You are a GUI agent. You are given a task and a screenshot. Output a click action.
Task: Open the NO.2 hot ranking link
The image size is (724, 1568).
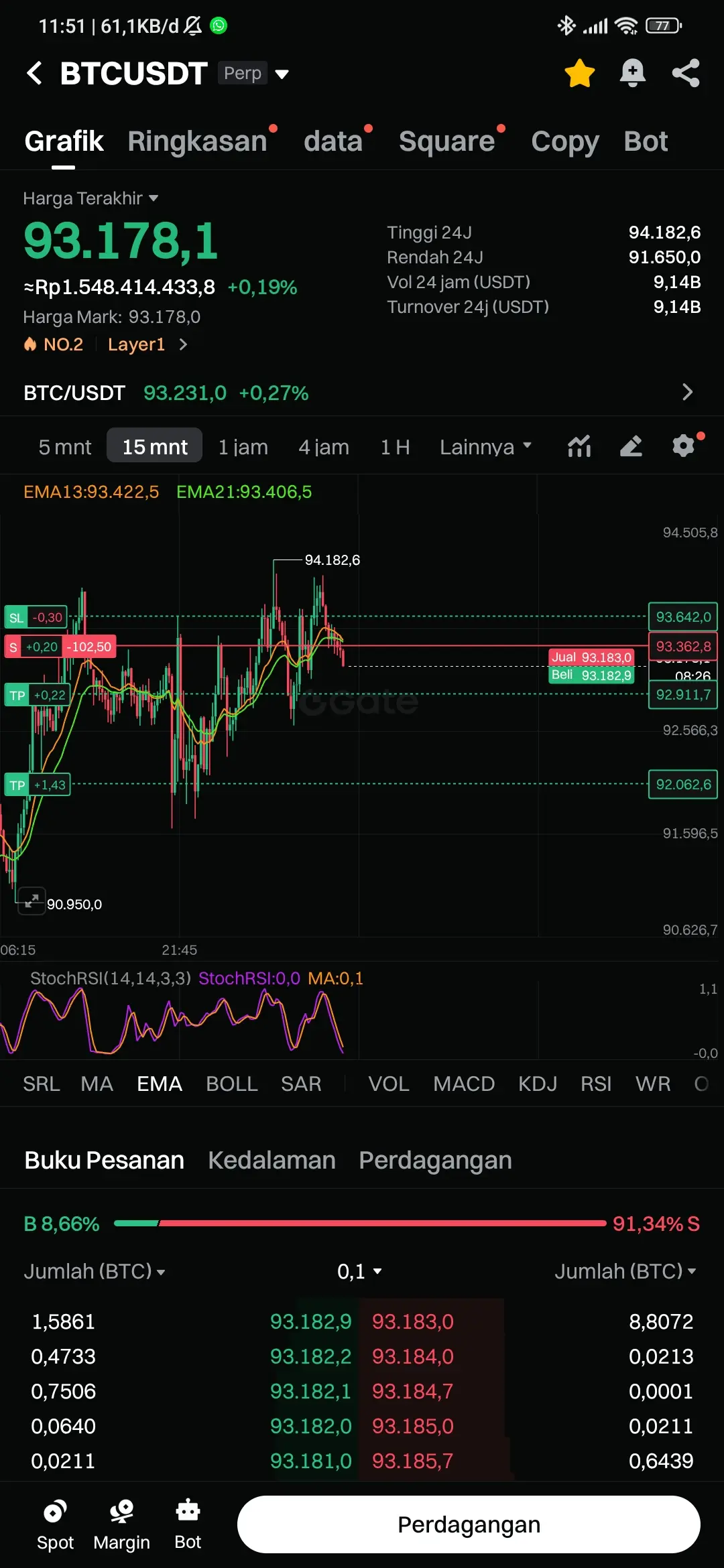coord(54,344)
